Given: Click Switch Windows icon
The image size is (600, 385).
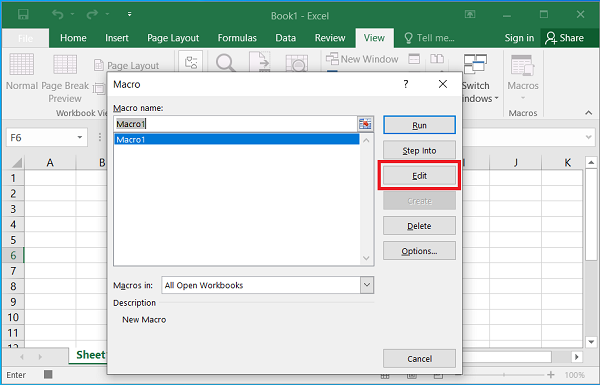Looking at the screenshot, I should coord(475,64).
